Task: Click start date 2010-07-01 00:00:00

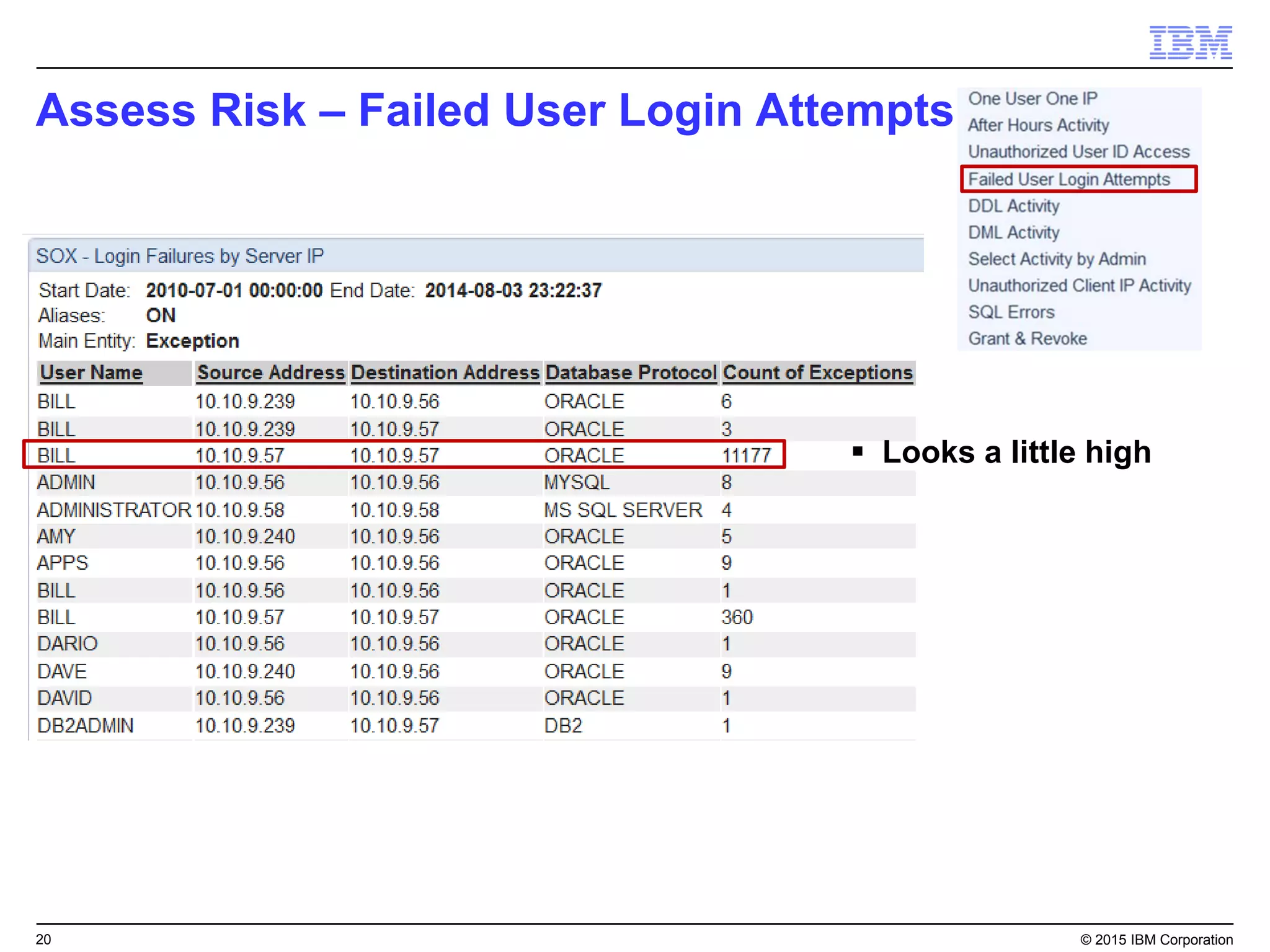Action: point(234,291)
